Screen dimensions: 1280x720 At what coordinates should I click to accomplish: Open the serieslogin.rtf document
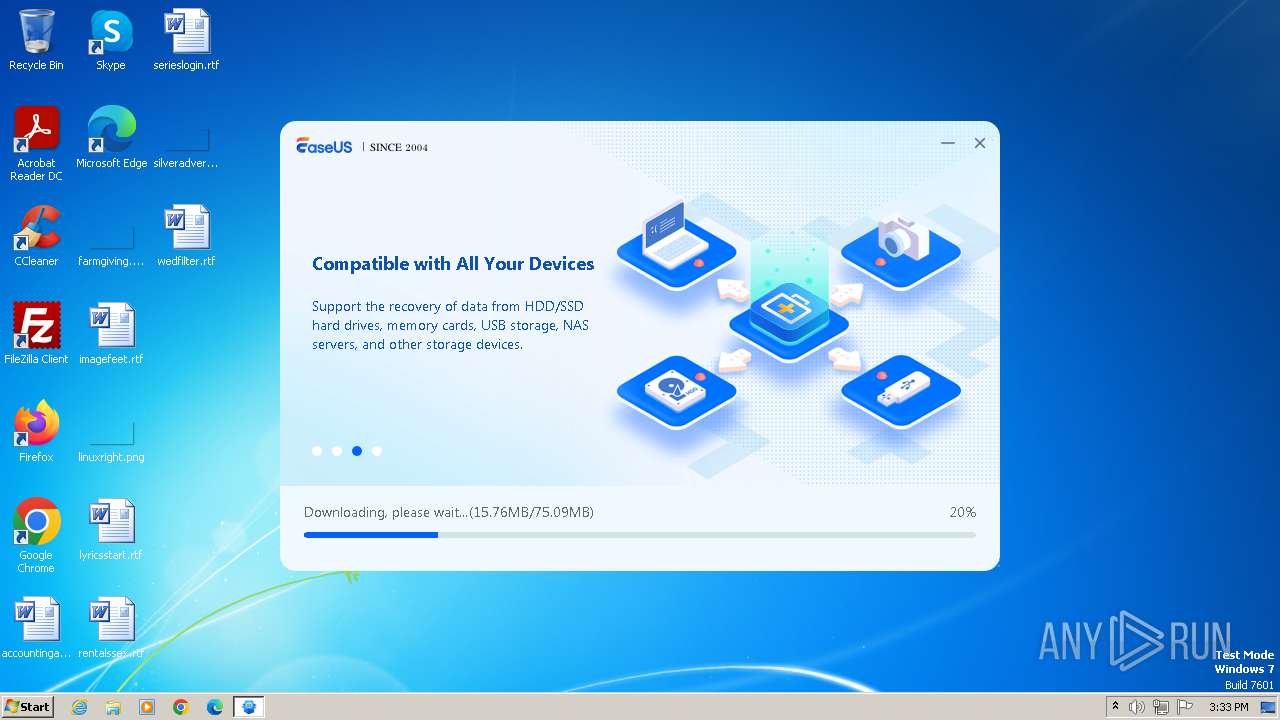pyautogui.click(x=186, y=40)
